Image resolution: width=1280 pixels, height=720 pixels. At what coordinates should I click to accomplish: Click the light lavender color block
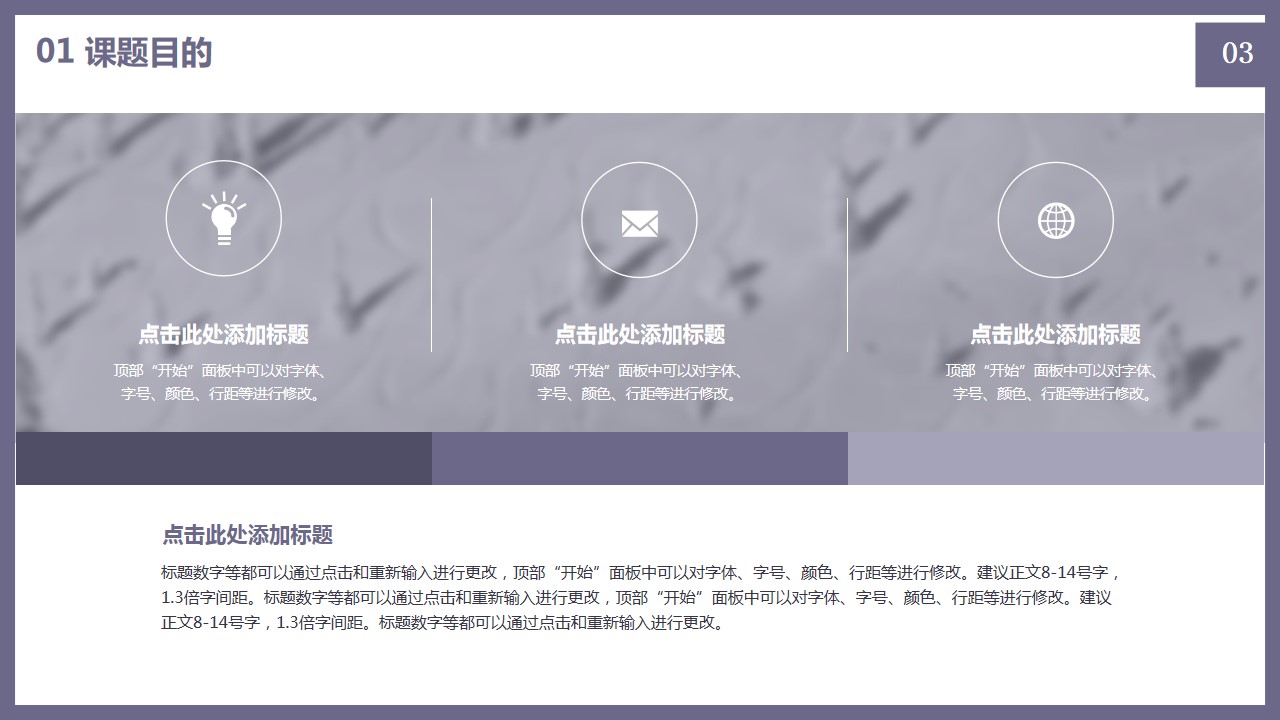pos(1056,458)
